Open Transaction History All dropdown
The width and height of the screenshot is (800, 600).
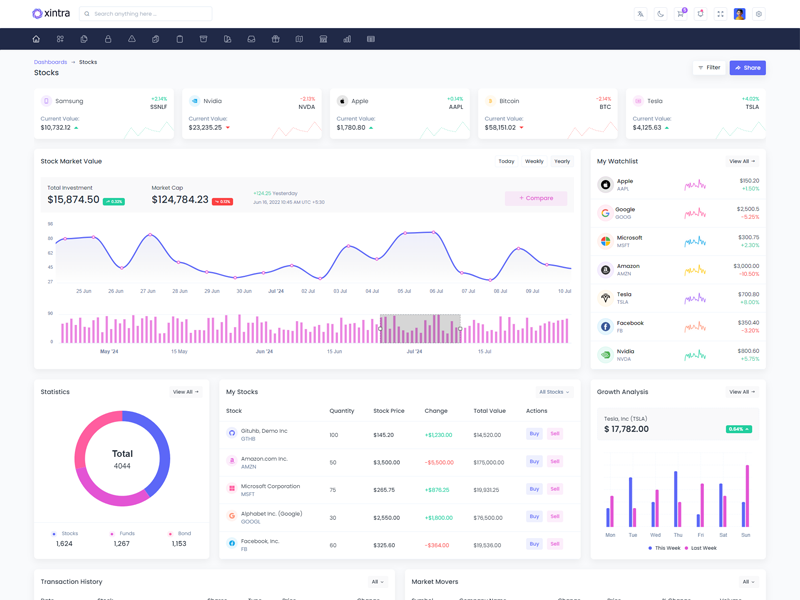[x=377, y=581]
